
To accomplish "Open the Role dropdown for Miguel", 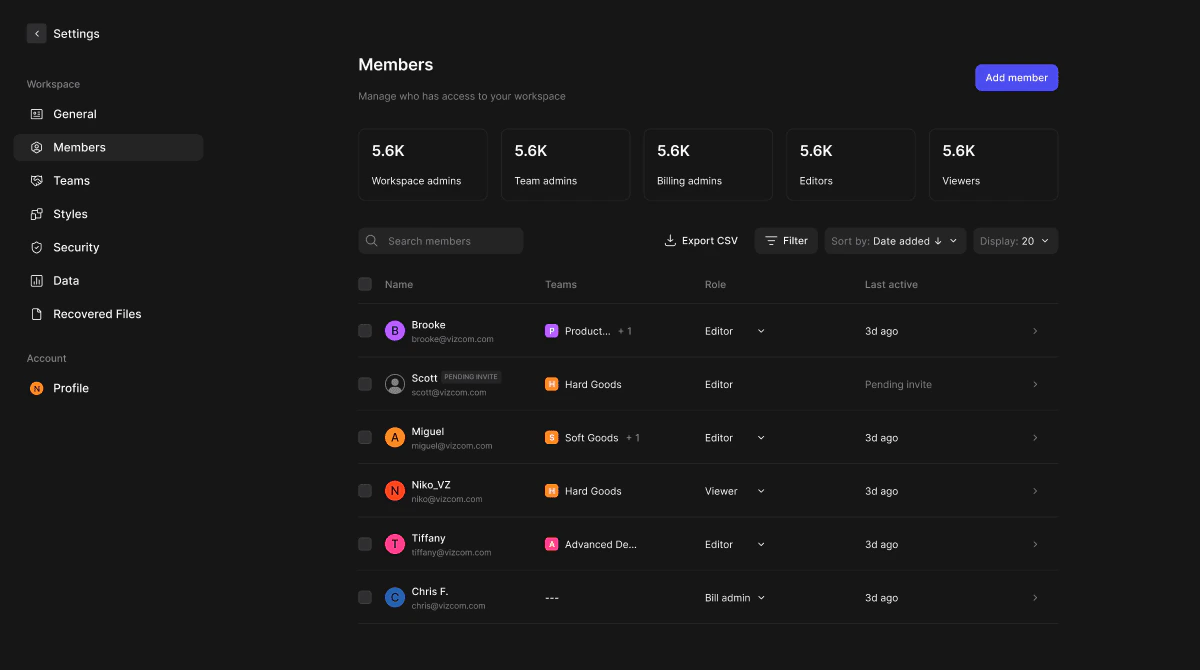I will [735, 437].
